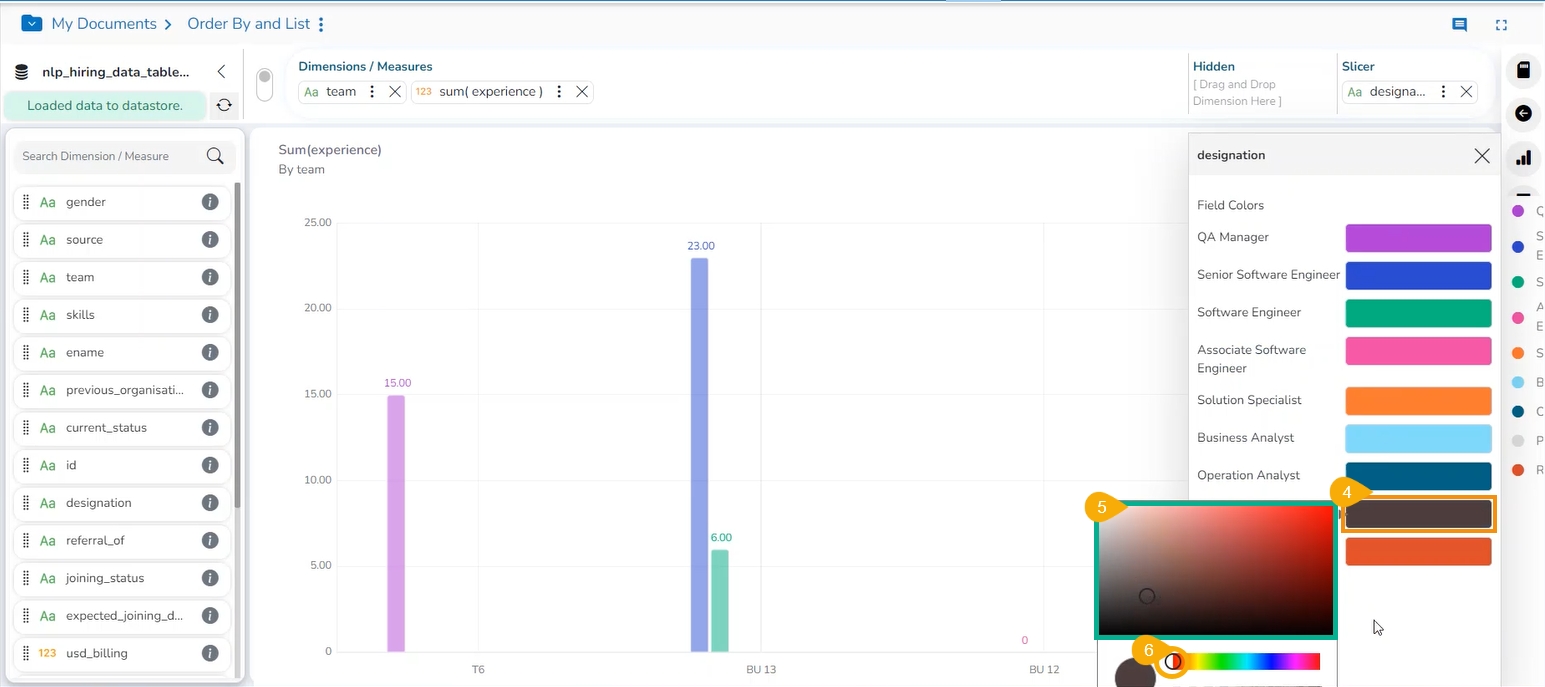Screen dimensions: 1545x687
Task: Enter fullscreen mode using the expand icon
Action: coord(1501,25)
